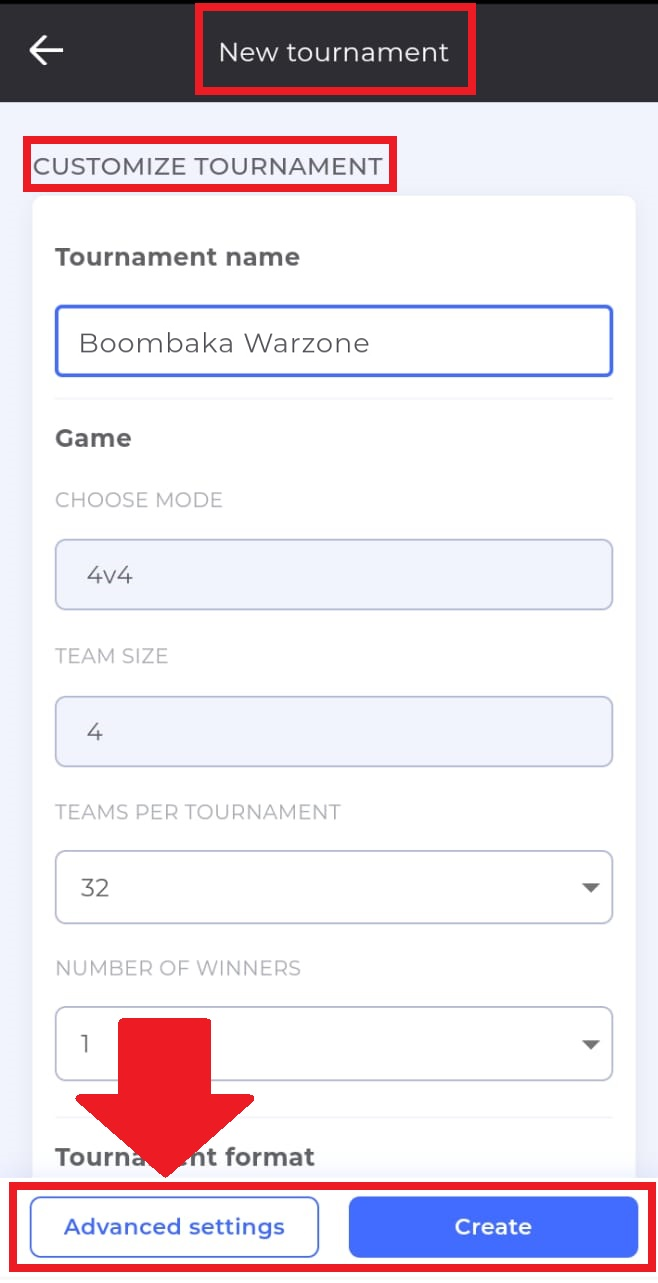658x1283 pixels.
Task: Select the 4v4 choose mode field
Action: 333,575
